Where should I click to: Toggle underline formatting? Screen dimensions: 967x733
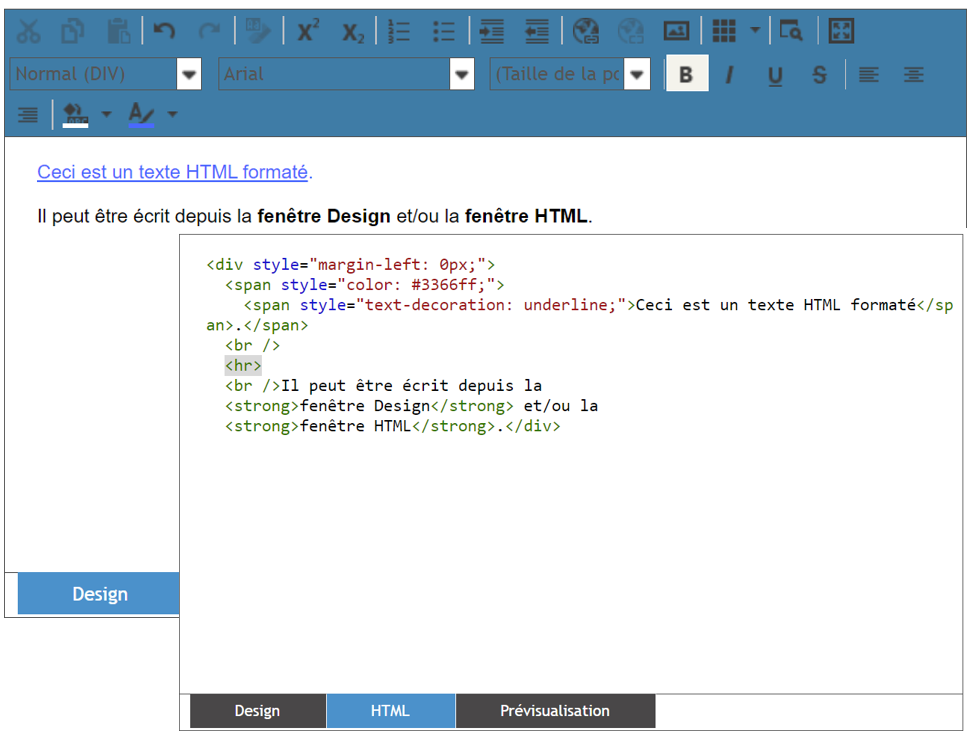point(775,75)
